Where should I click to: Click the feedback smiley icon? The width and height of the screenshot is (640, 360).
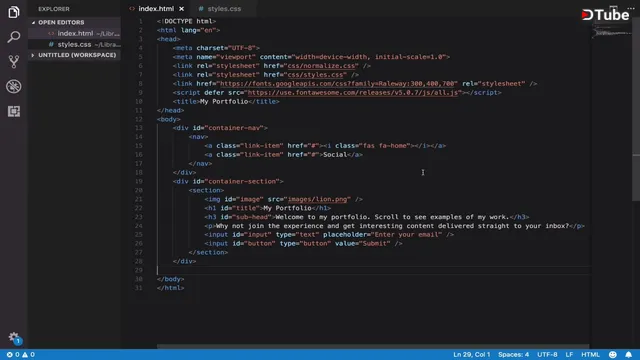pos(613,355)
